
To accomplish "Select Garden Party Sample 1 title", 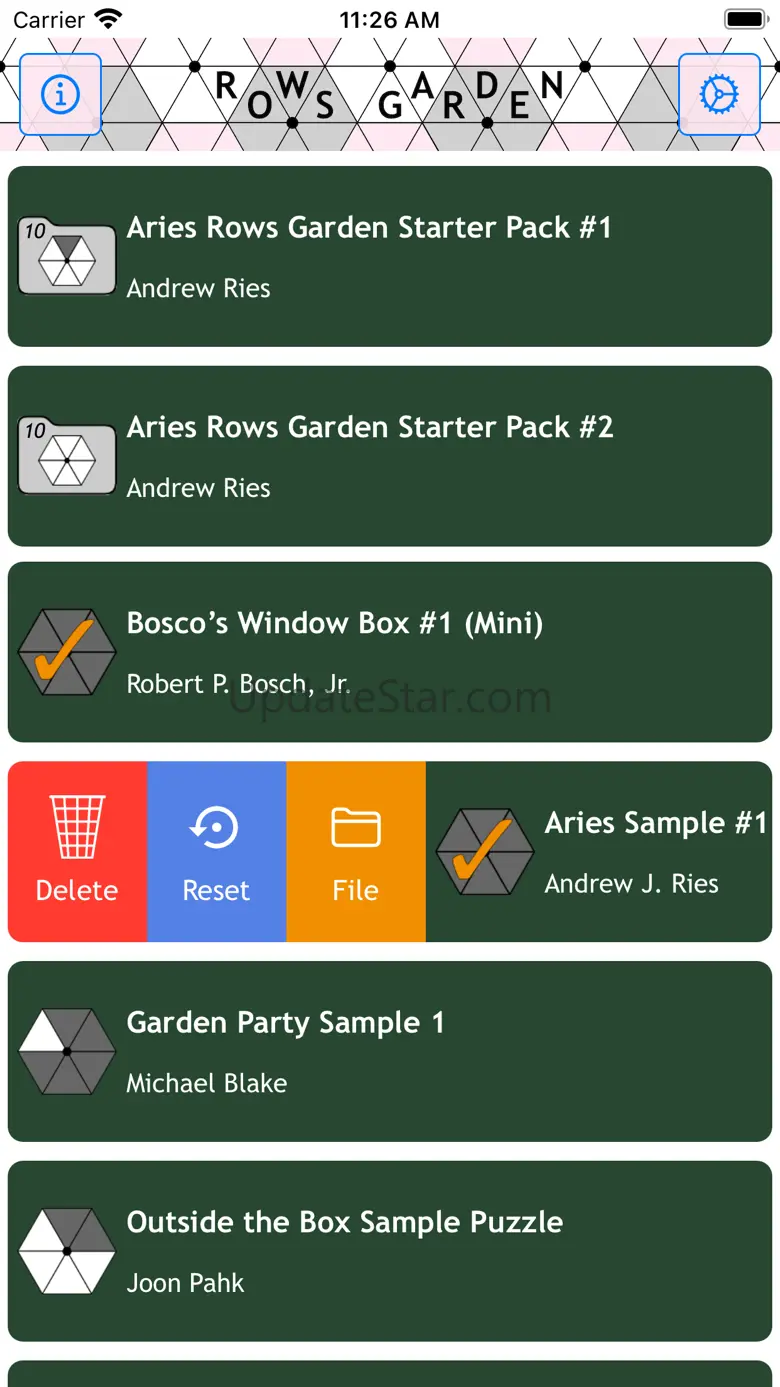I will point(285,1023).
